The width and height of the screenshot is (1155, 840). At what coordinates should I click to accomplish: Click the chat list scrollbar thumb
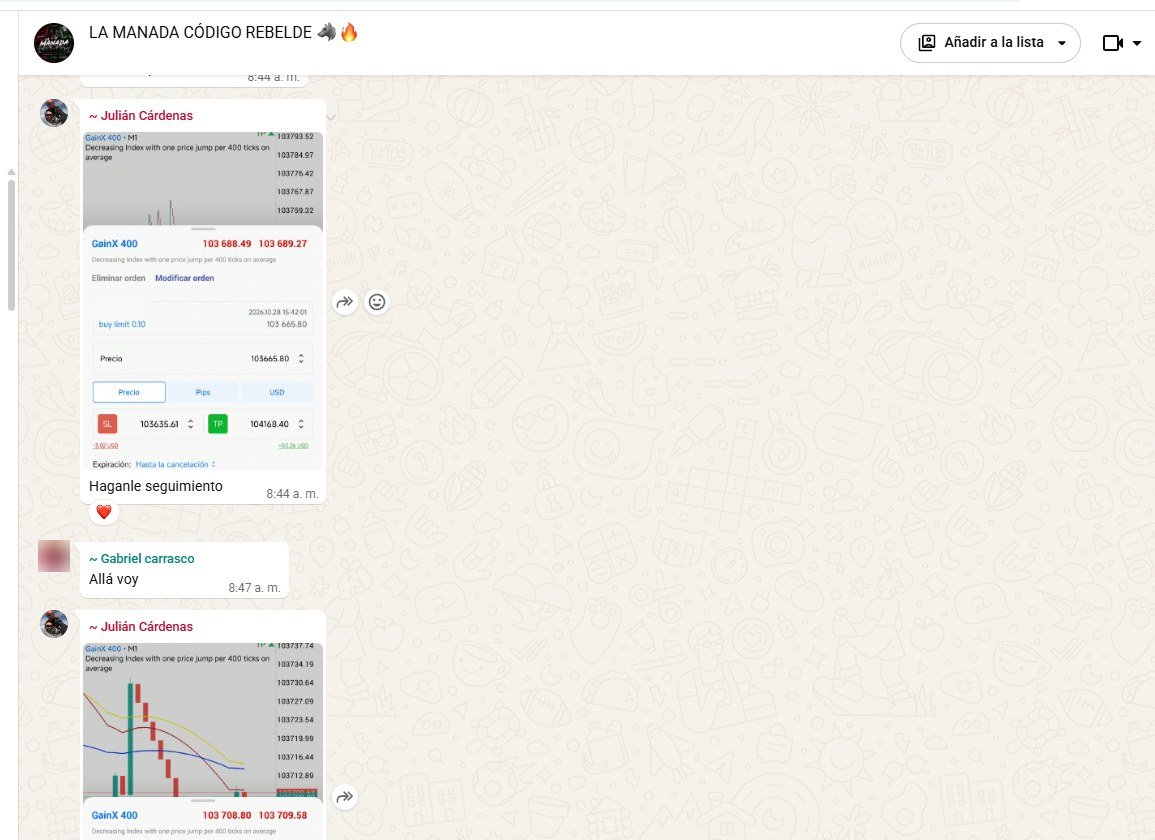(x=11, y=243)
